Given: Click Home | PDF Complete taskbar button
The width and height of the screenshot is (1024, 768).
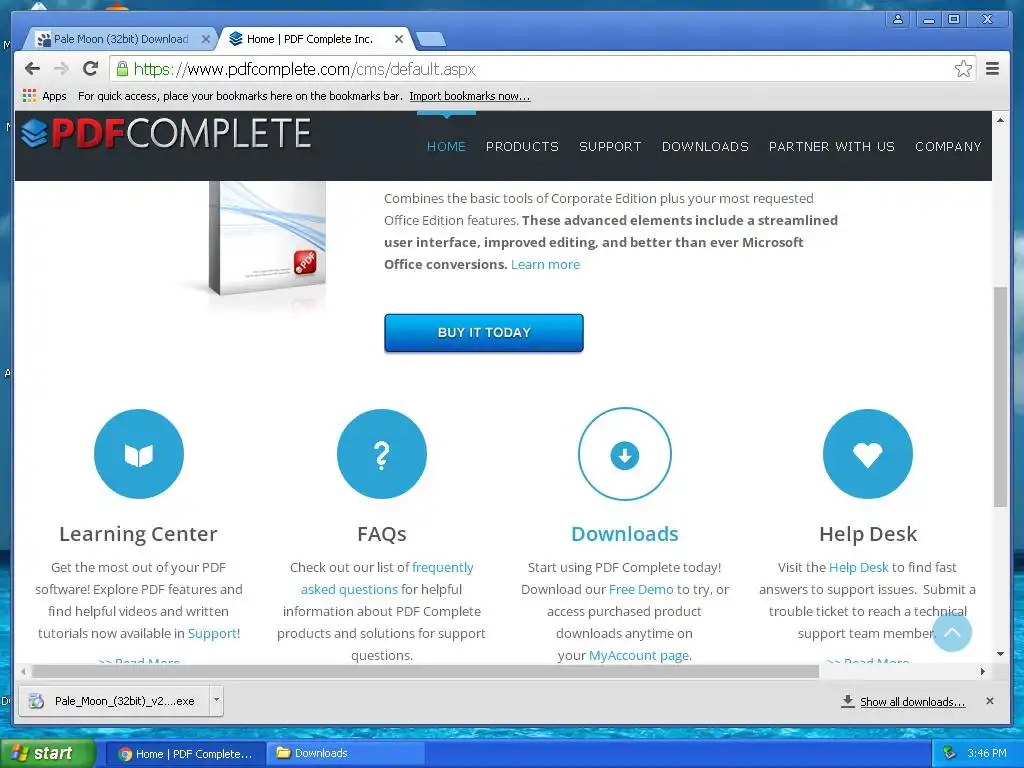Looking at the screenshot, I should [185, 754].
